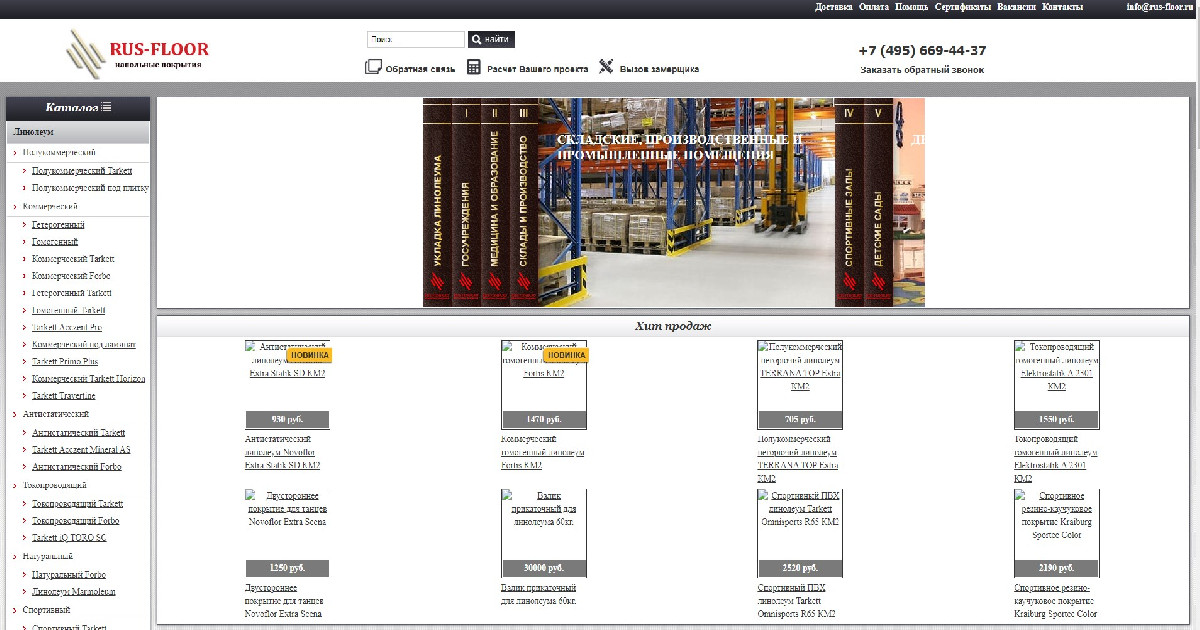The image size is (1200, 630).
Task: Open the Вызов замерщика link
Action: coord(659,69)
